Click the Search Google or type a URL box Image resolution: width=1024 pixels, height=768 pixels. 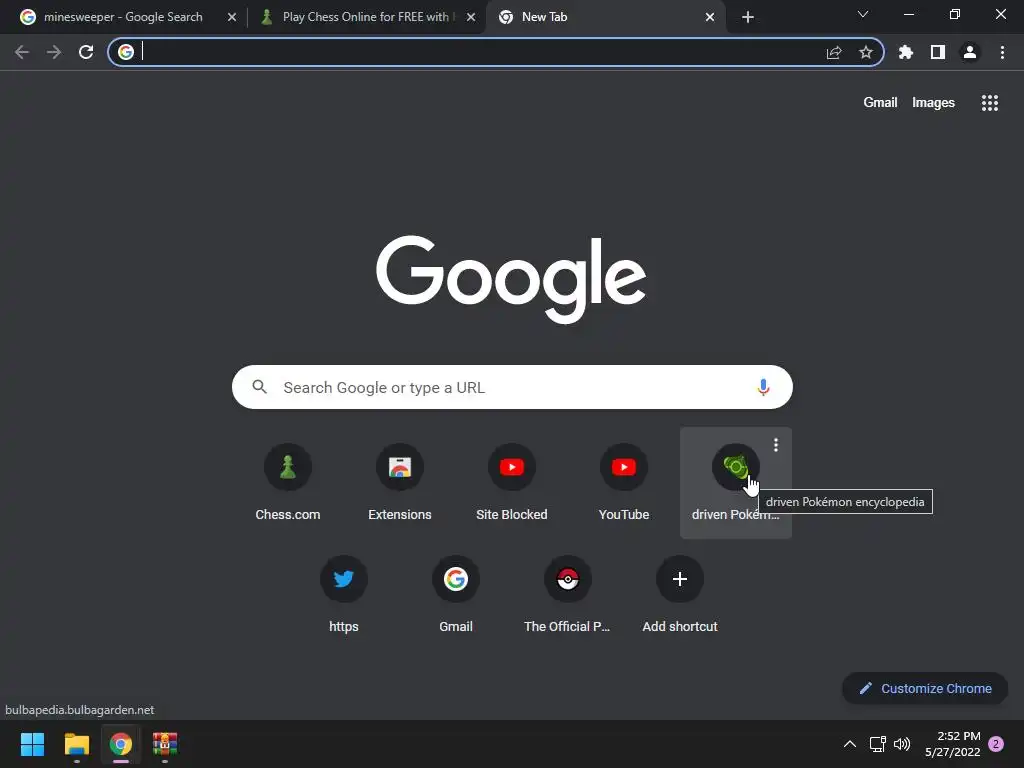(x=512, y=387)
